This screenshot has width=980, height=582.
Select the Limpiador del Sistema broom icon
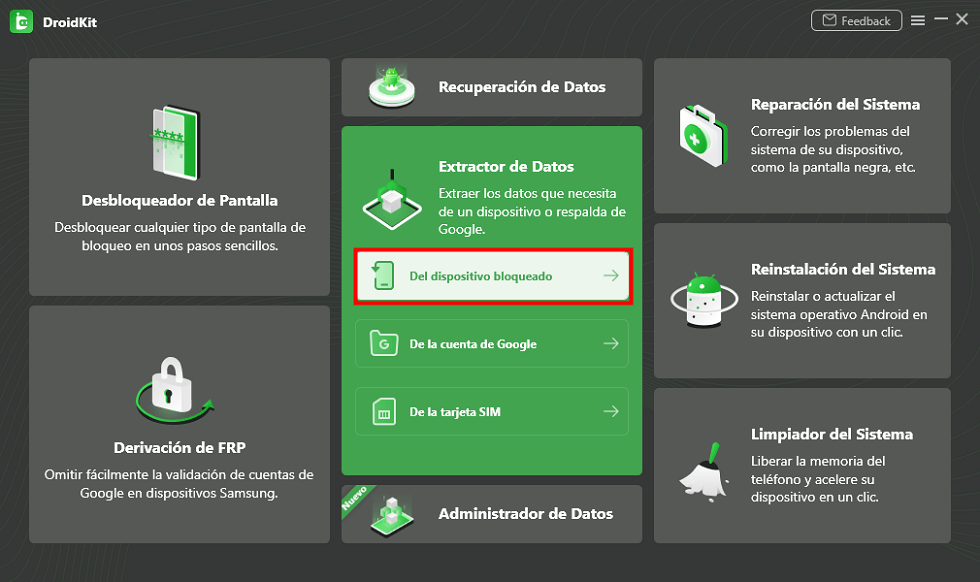pos(704,472)
